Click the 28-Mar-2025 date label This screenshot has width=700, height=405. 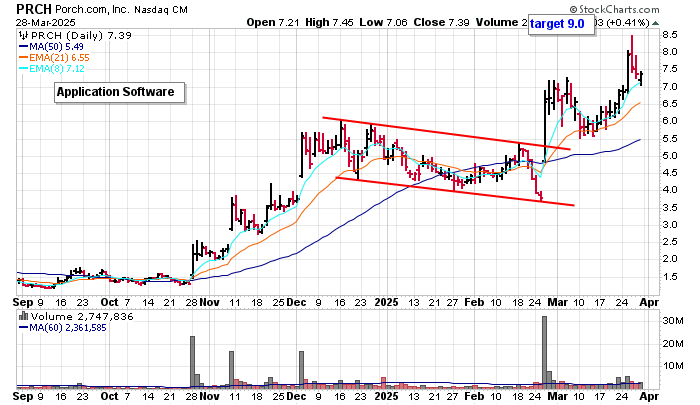pos(46,22)
